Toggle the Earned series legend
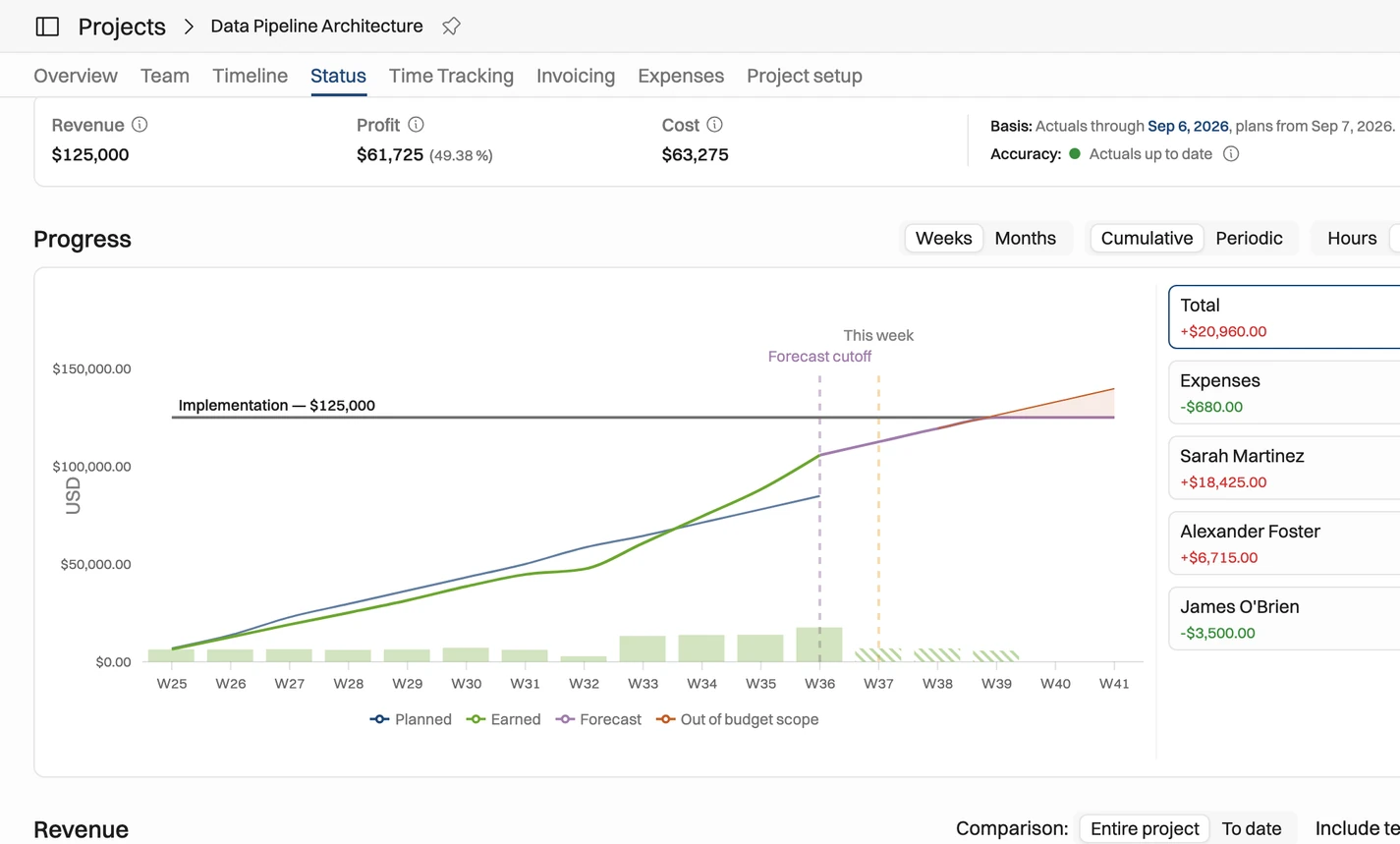Image resolution: width=1400 pixels, height=844 pixels. (503, 719)
